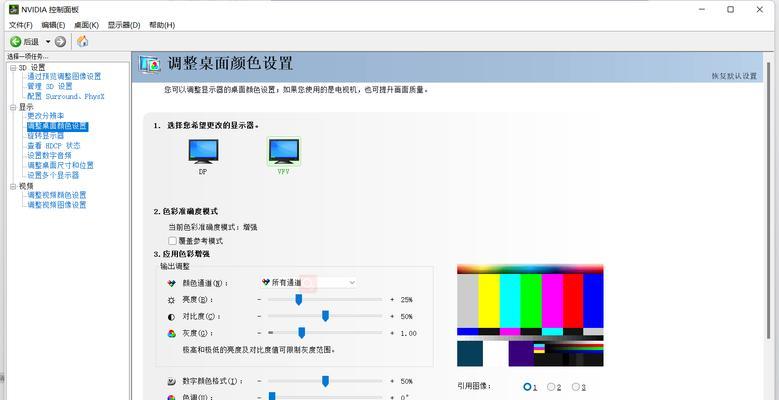Click the 当前色彩准确度模式: 增强 text
This screenshot has height=400, width=779.
coord(213,227)
